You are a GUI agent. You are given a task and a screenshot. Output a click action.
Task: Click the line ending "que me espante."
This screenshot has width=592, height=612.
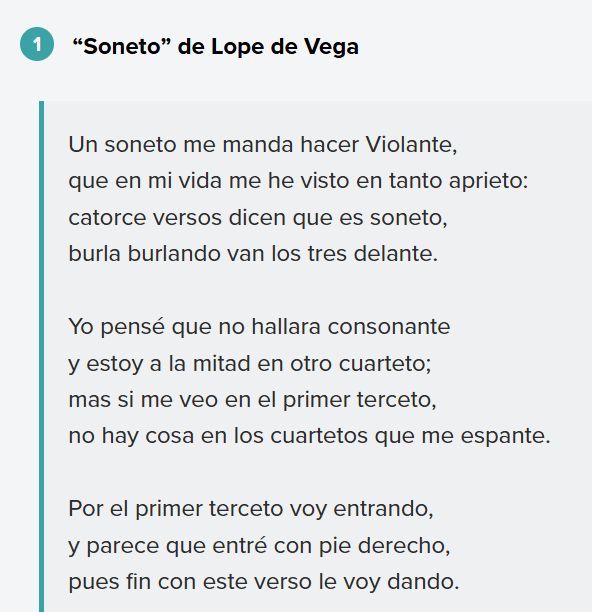coord(309,436)
